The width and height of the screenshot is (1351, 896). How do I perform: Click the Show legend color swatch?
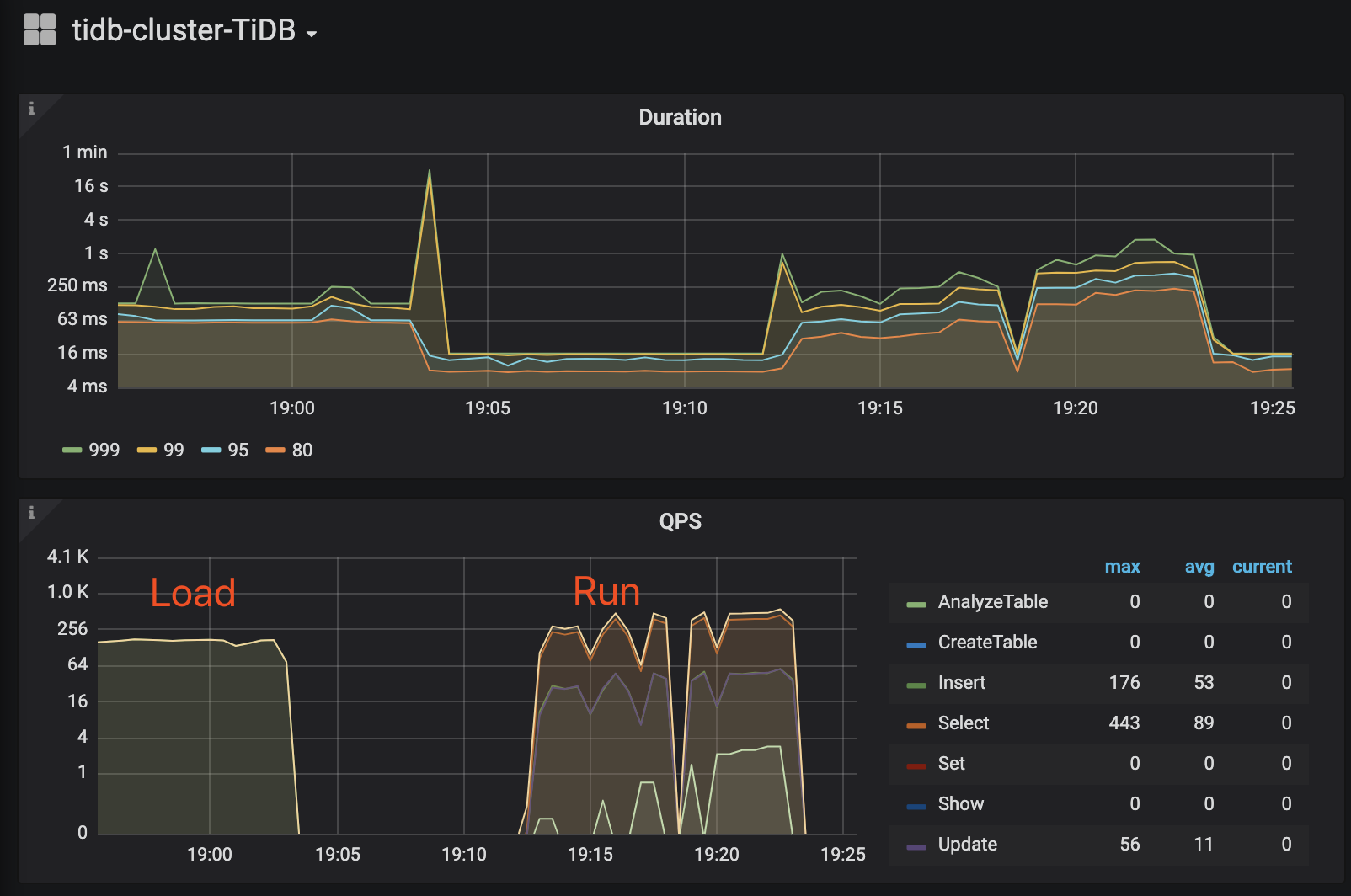[x=916, y=807]
